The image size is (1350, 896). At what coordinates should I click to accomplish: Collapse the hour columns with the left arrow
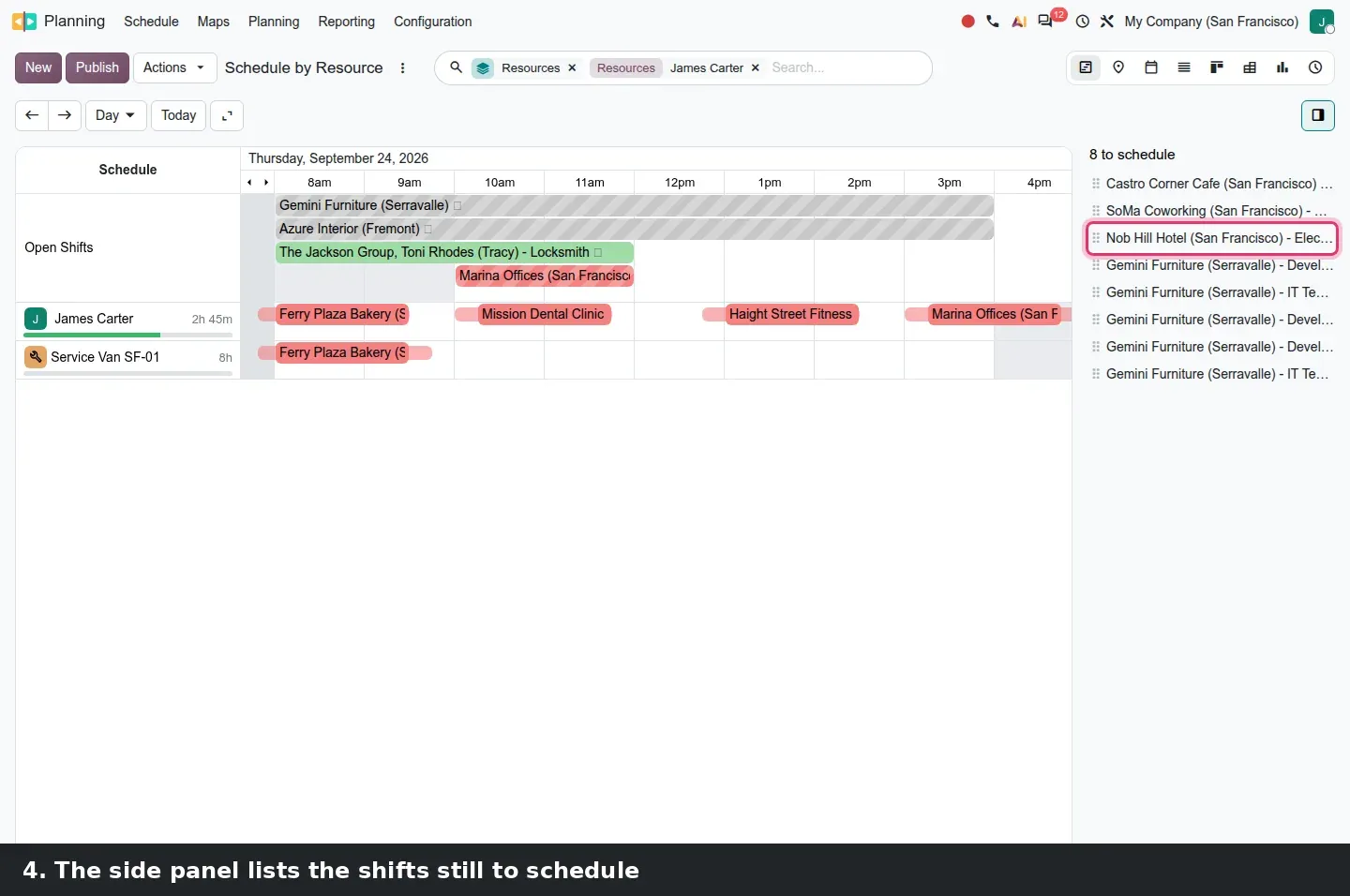point(249,183)
